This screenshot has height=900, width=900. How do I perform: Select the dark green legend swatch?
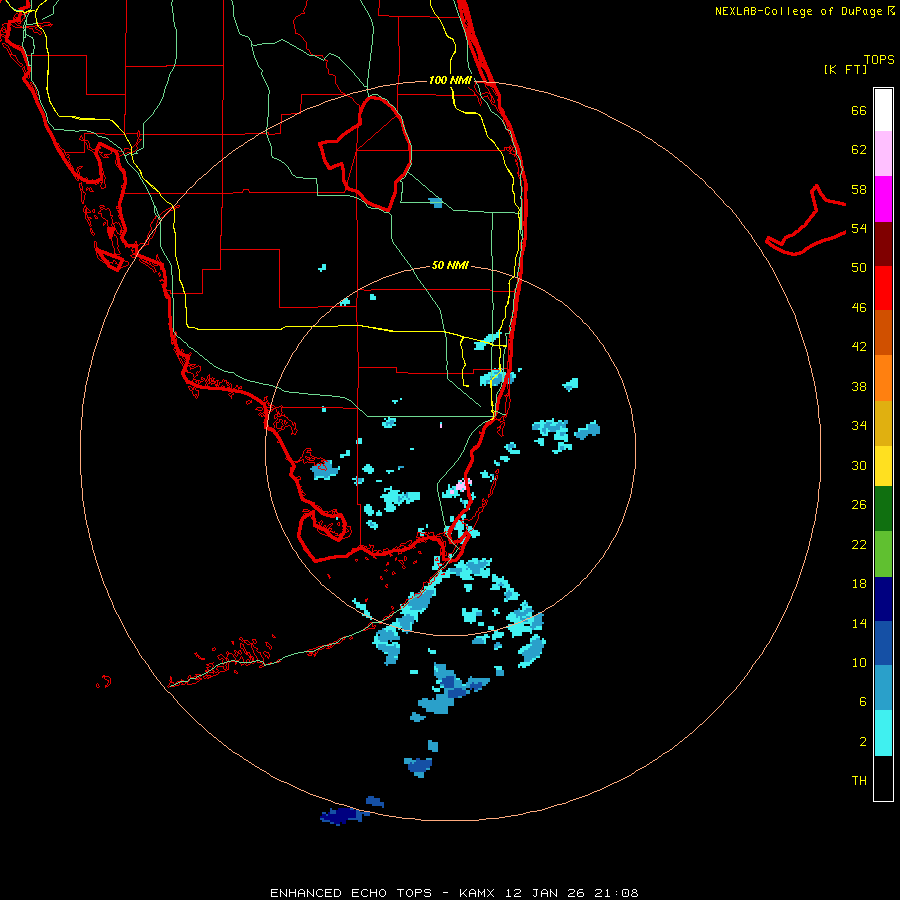[883, 509]
